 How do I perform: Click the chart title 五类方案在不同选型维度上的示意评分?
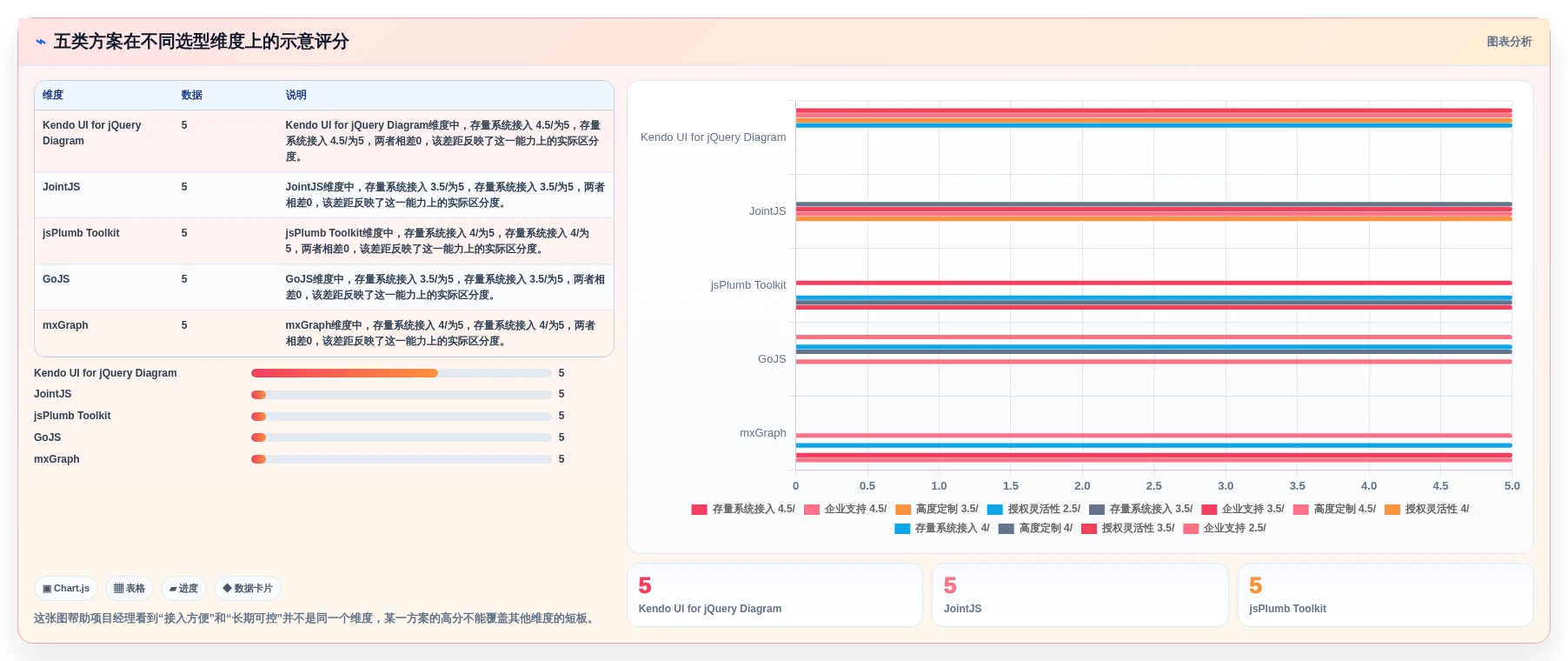pos(202,42)
